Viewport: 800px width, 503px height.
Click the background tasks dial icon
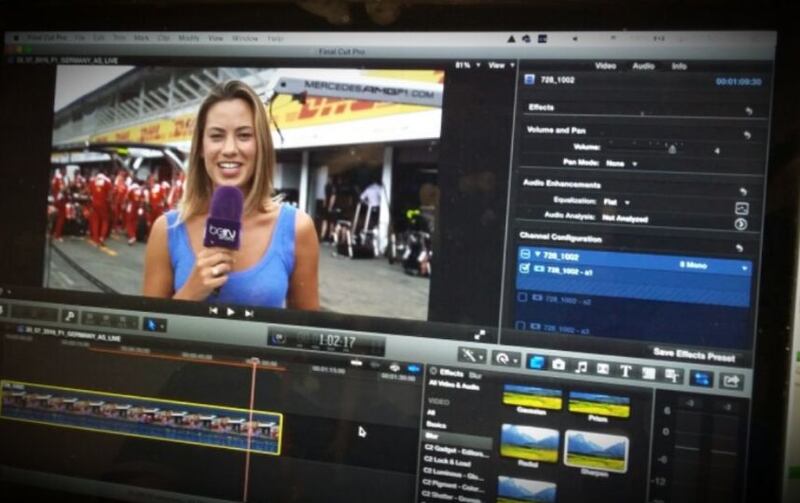coord(279,338)
